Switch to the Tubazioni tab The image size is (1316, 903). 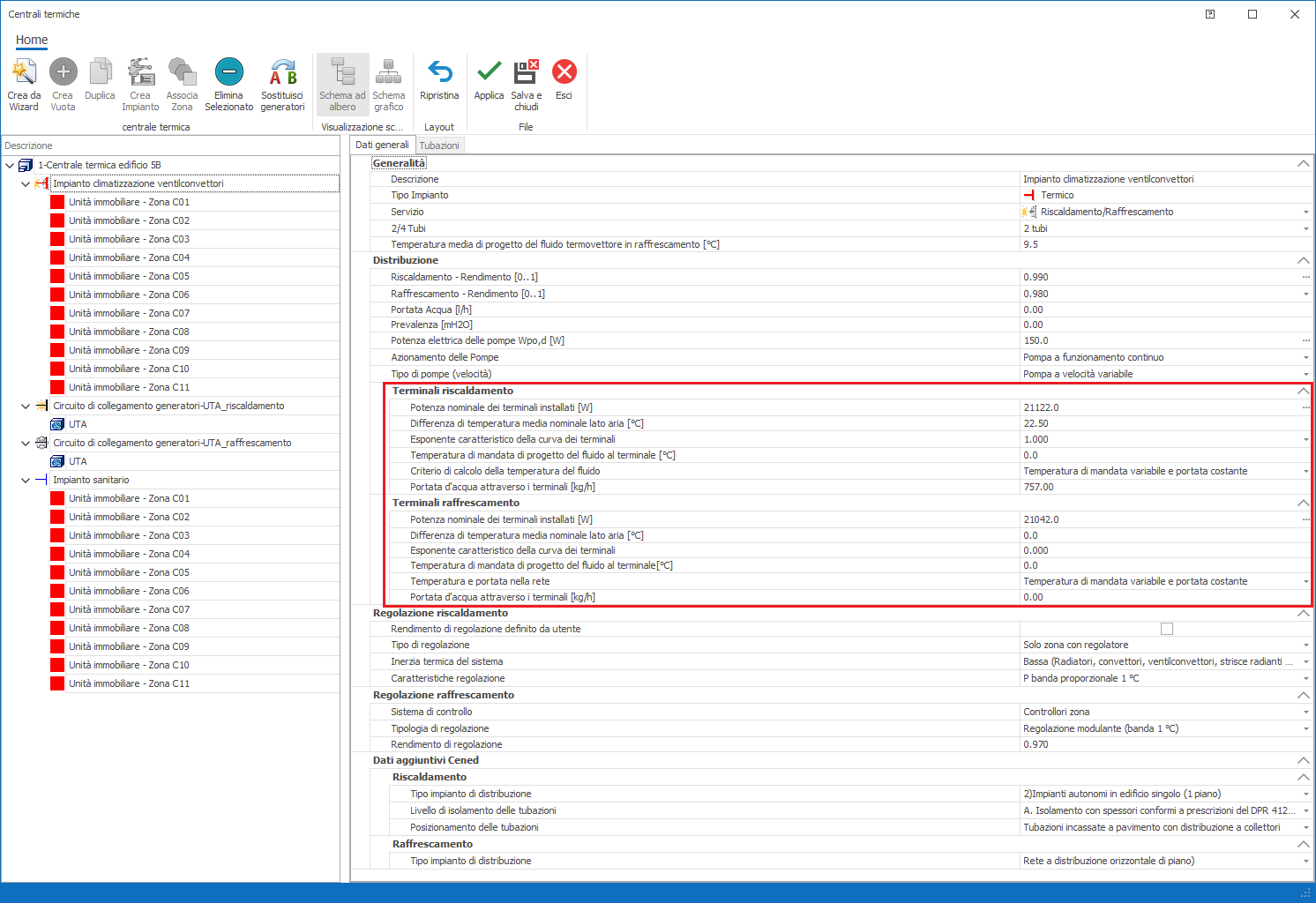(439, 146)
